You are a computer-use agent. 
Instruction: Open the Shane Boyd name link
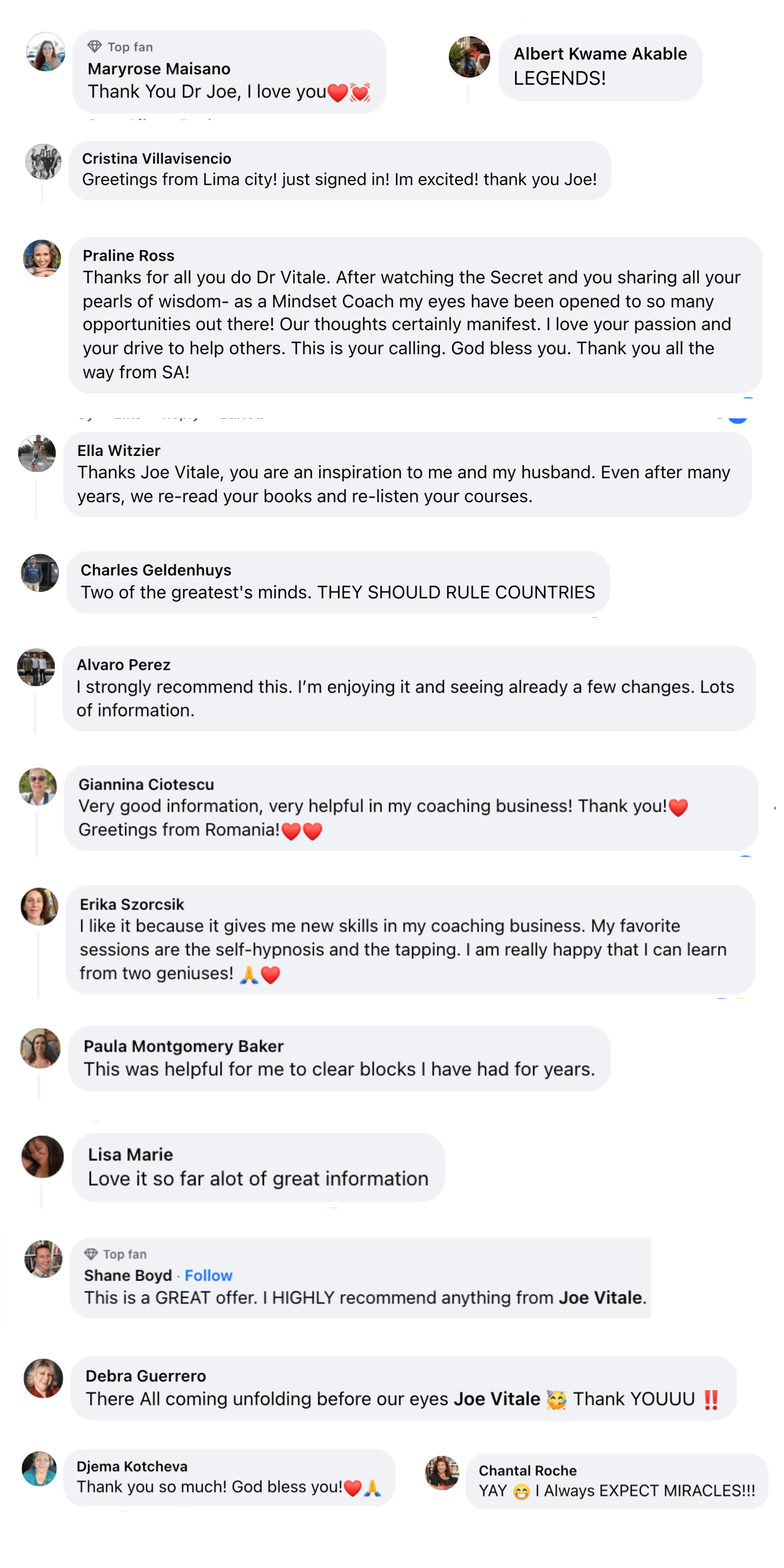128,1275
